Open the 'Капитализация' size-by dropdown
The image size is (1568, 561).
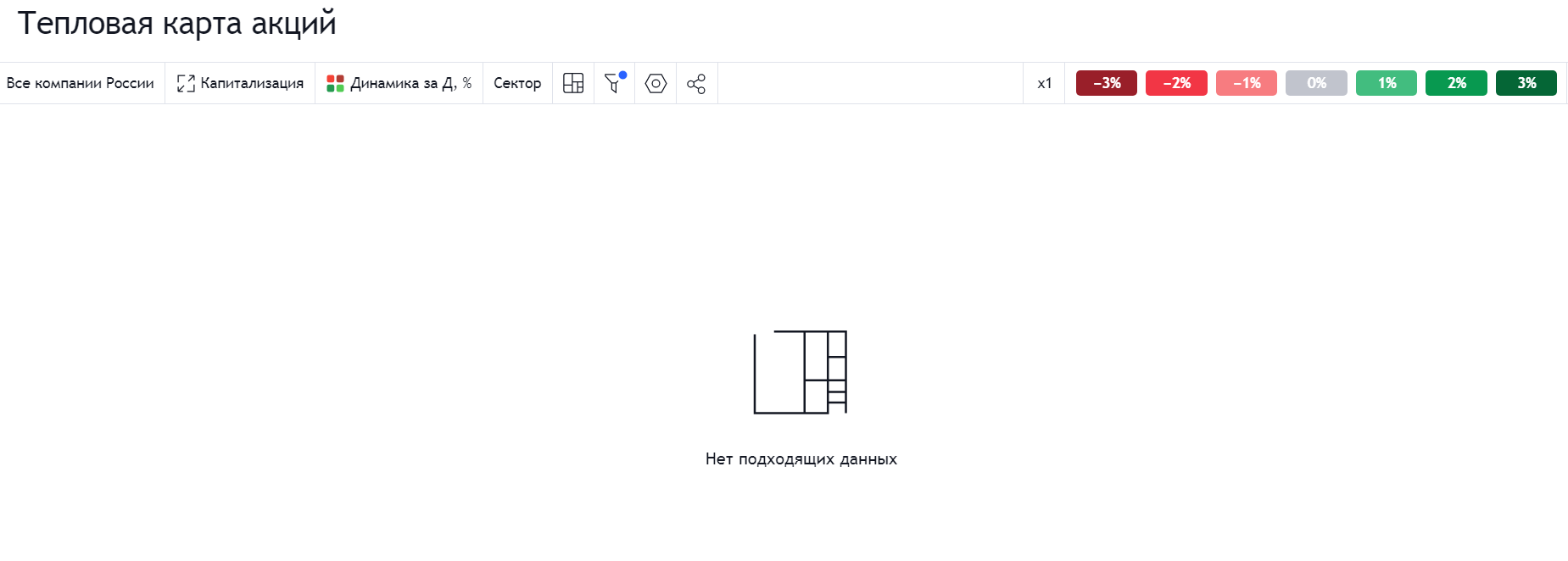pyautogui.click(x=240, y=83)
